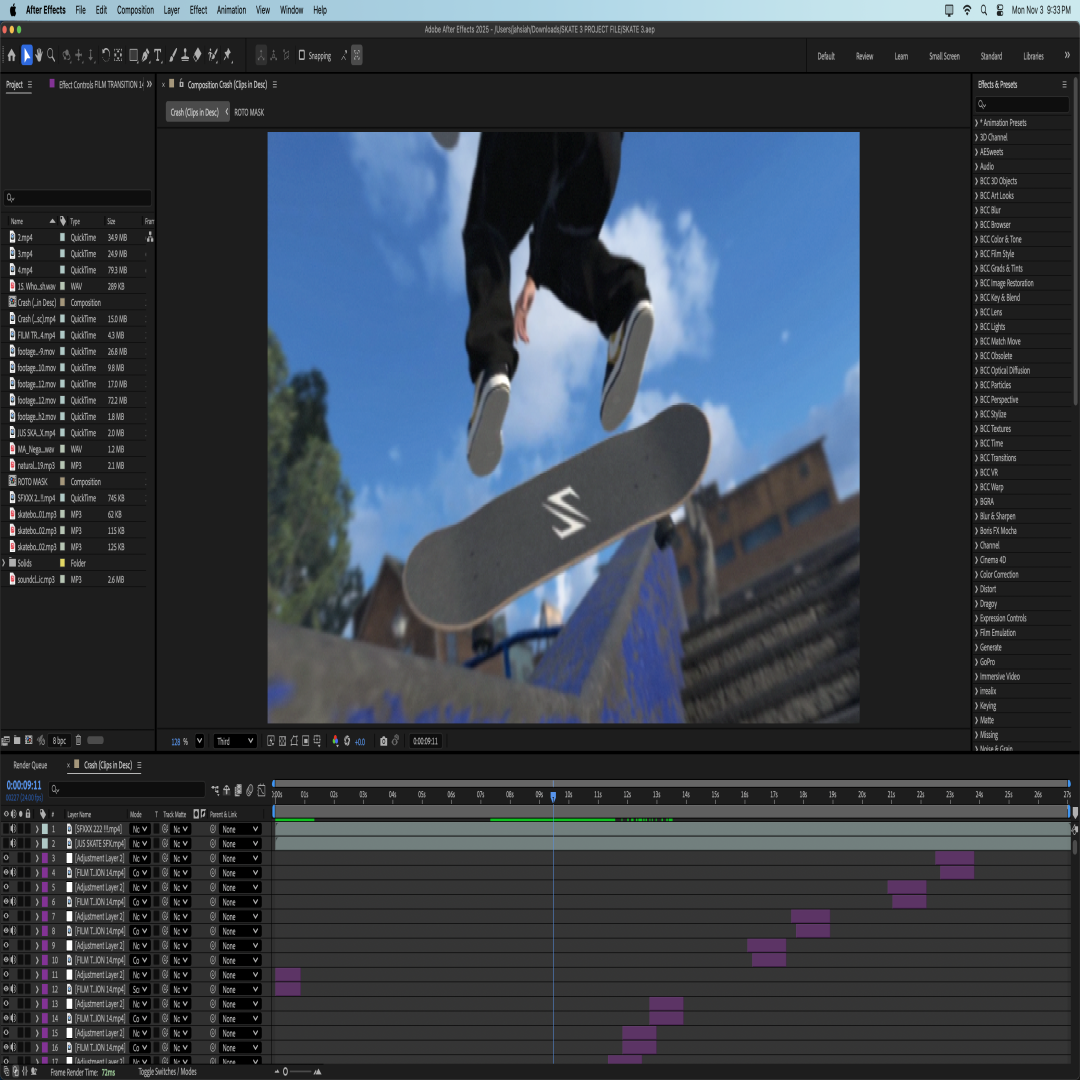This screenshot has height=1080, width=1080.
Task: Select the Home icon in toolbar
Action: tap(11, 56)
